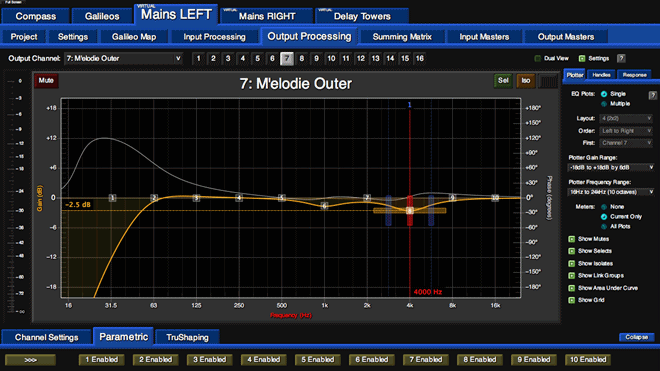Open the Plotter Frequency Range dropdown

[611, 192]
